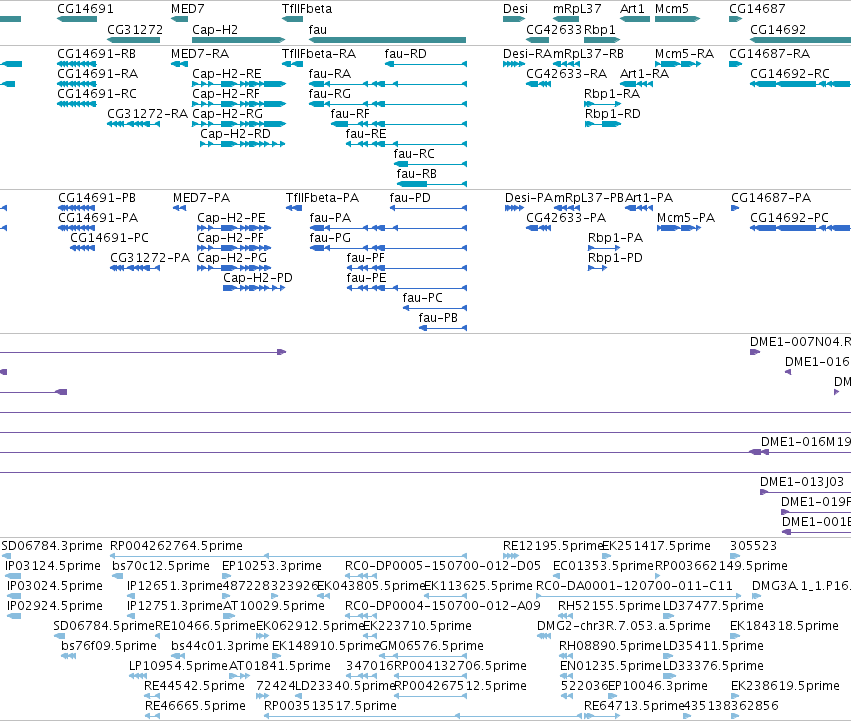The height and width of the screenshot is (721, 851).
Task: Select clone DME1-007N04
Action: coord(755,352)
